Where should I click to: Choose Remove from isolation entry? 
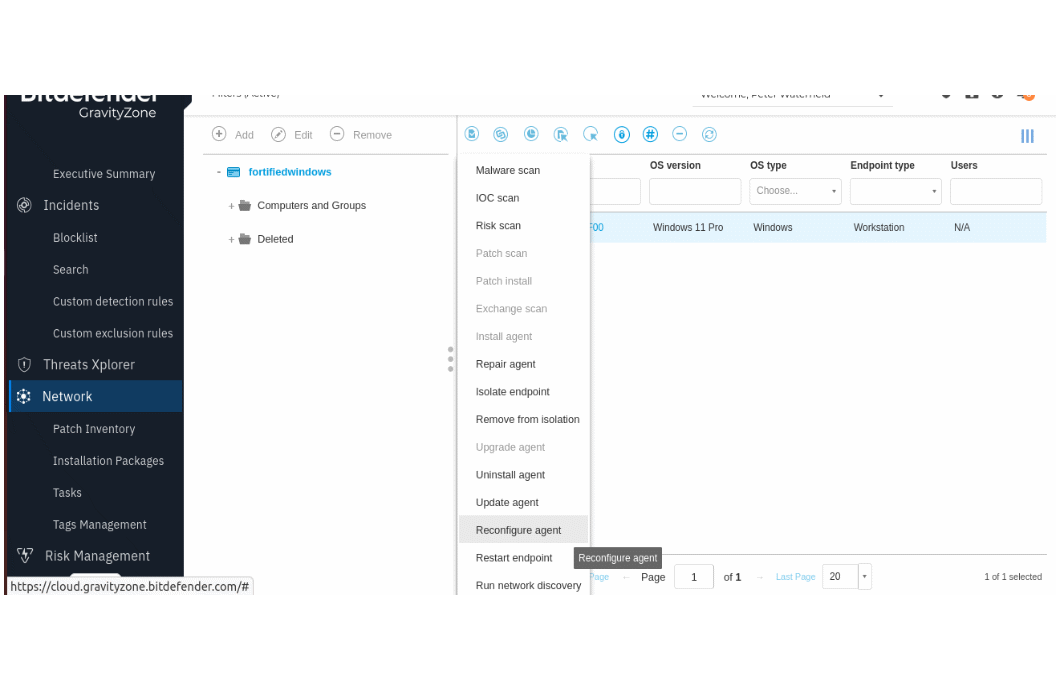(x=527, y=419)
